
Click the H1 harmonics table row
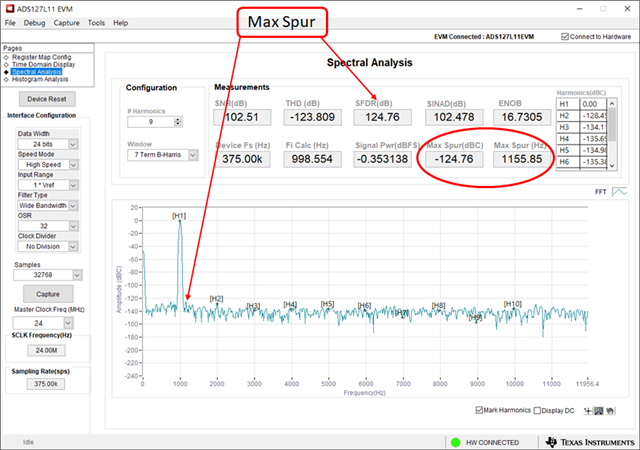click(x=582, y=104)
